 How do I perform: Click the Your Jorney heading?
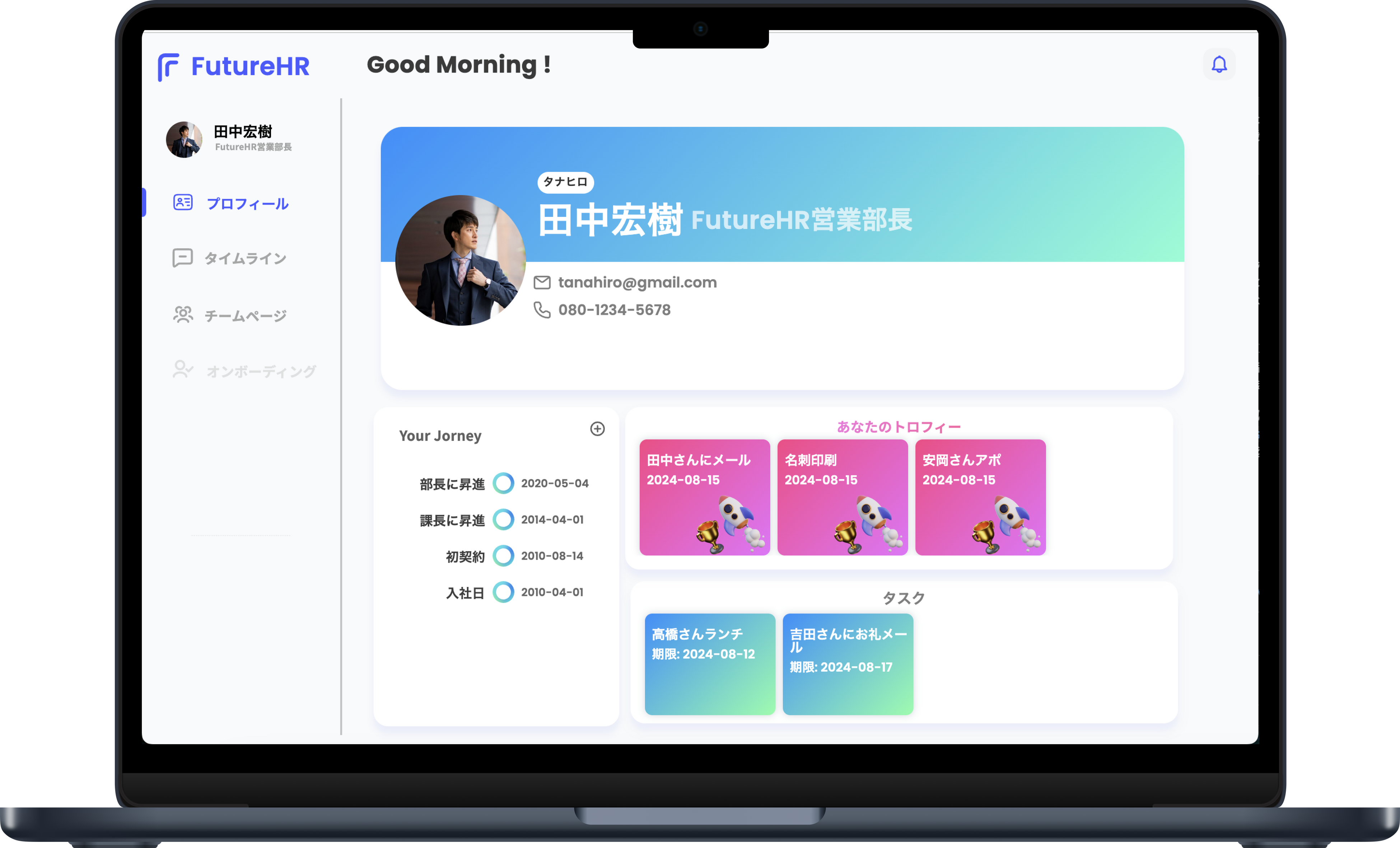coord(440,436)
